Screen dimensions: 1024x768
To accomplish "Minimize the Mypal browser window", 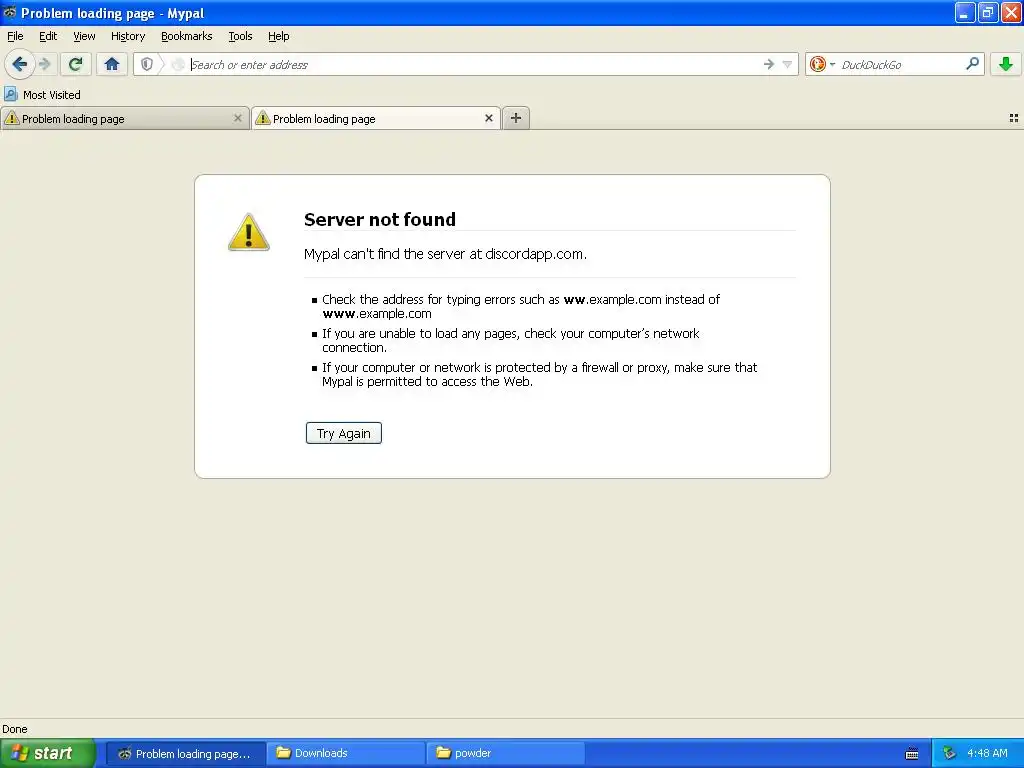I will (x=965, y=12).
